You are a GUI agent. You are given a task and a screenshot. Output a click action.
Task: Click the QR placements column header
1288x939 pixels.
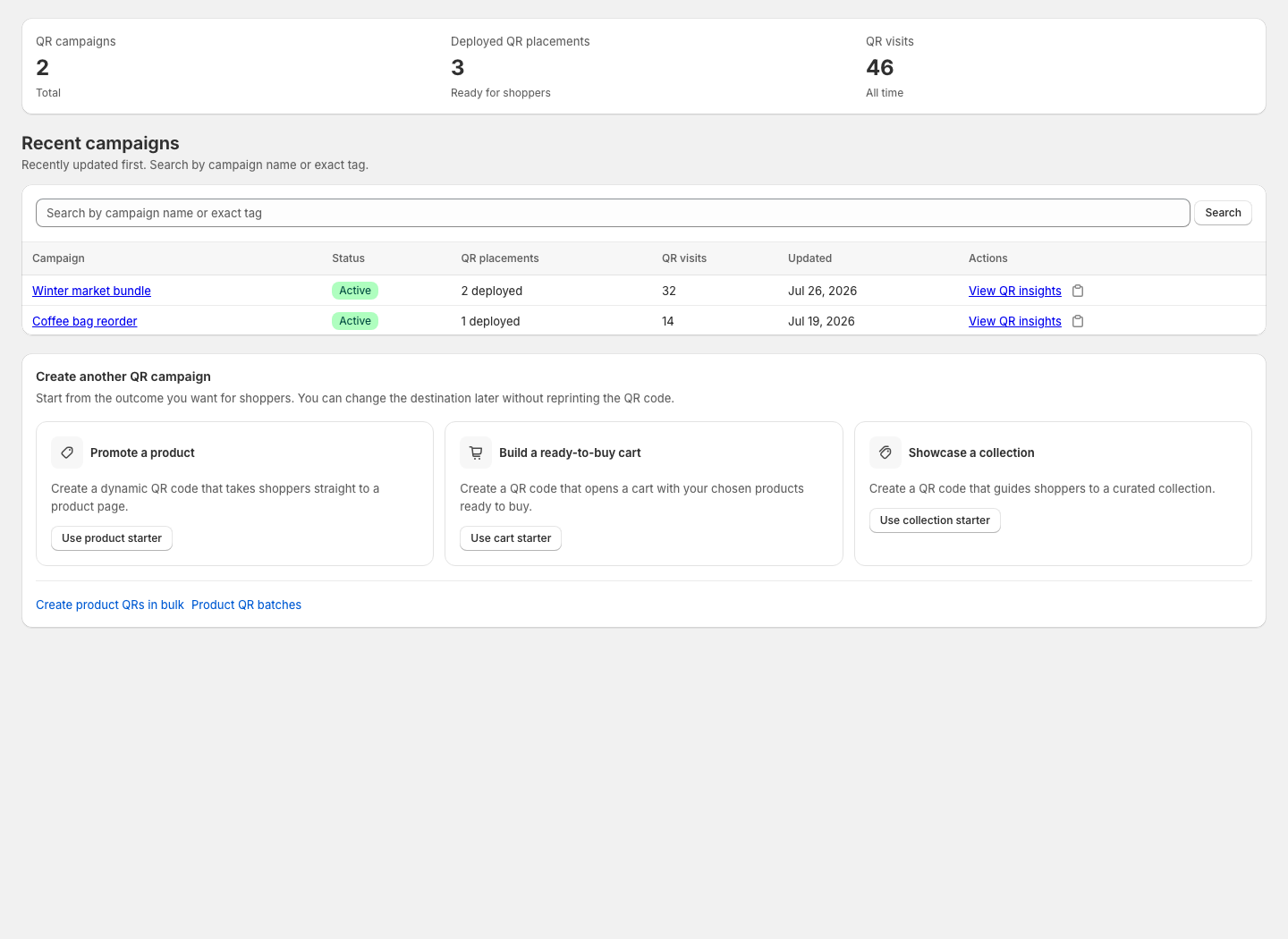click(500, 258)
